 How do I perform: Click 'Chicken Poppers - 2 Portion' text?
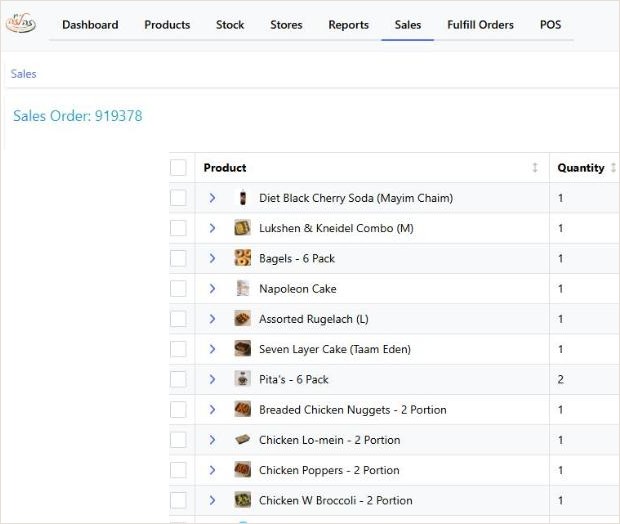click(329, 471)
